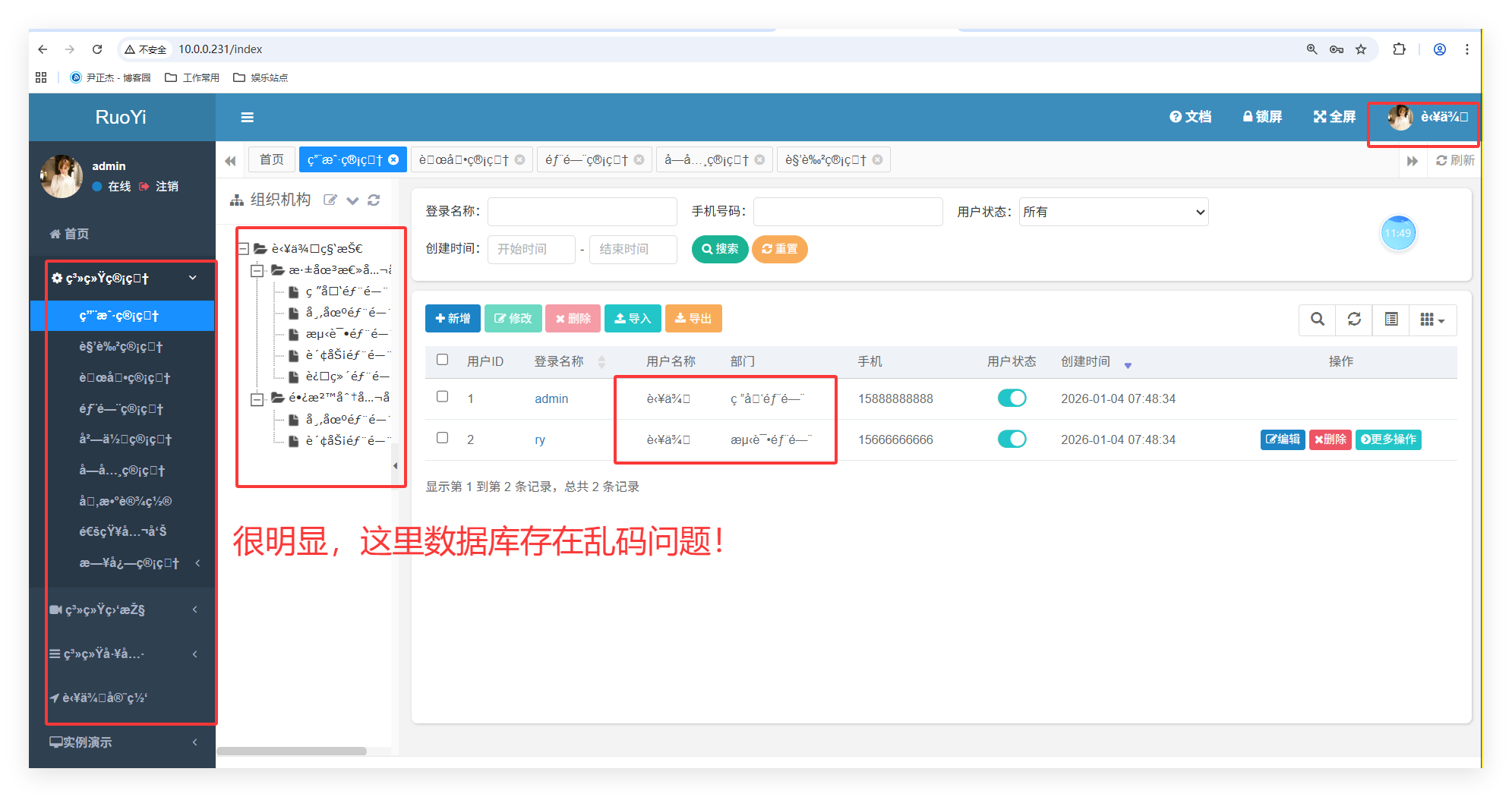Collapse the sidebar using the hamburger icon

(247, 118)
